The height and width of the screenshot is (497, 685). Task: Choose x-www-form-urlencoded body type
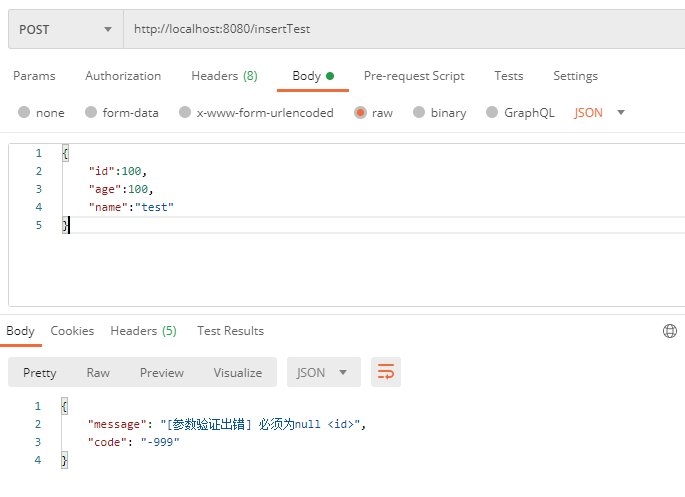(x=185, y=113)
